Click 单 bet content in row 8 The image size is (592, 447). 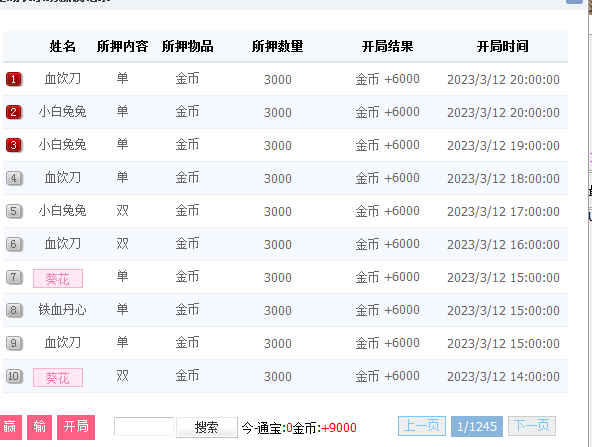click(x=122, y=310)
